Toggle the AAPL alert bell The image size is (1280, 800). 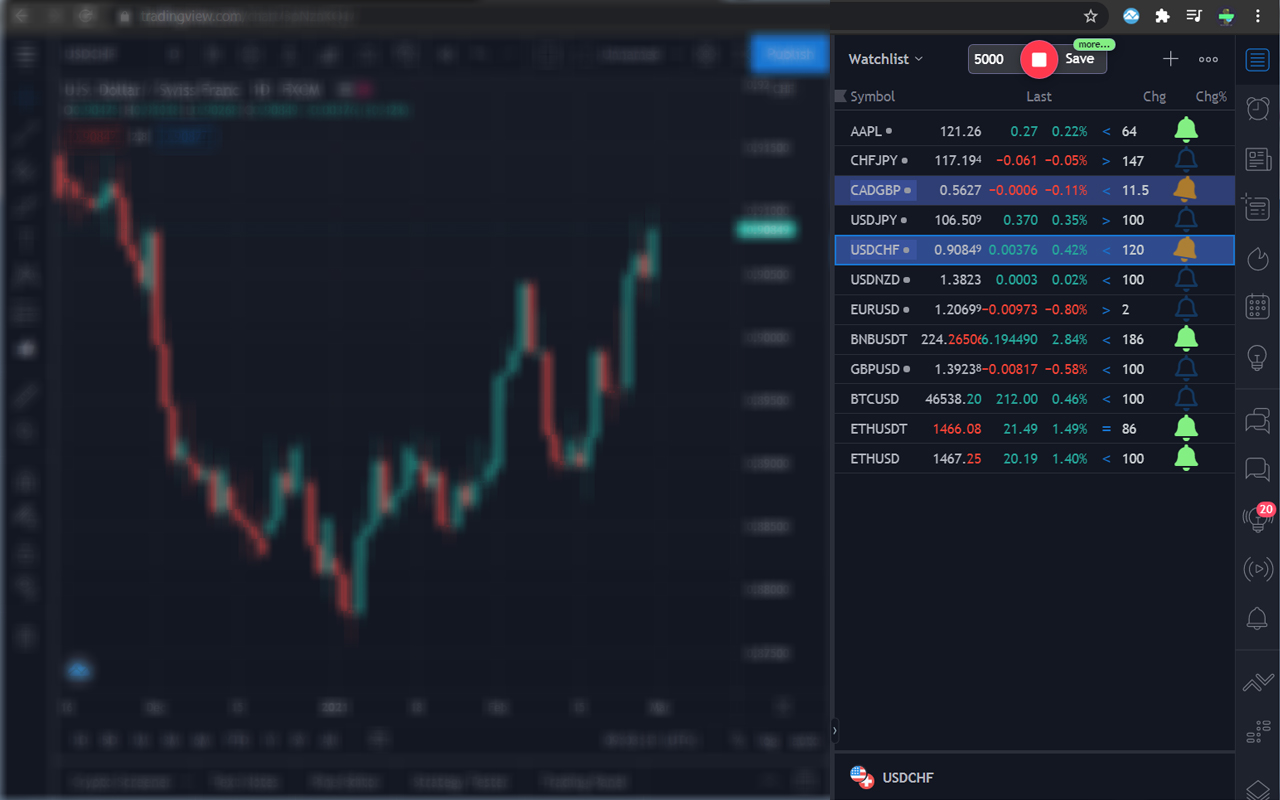tap(1186, 130)
